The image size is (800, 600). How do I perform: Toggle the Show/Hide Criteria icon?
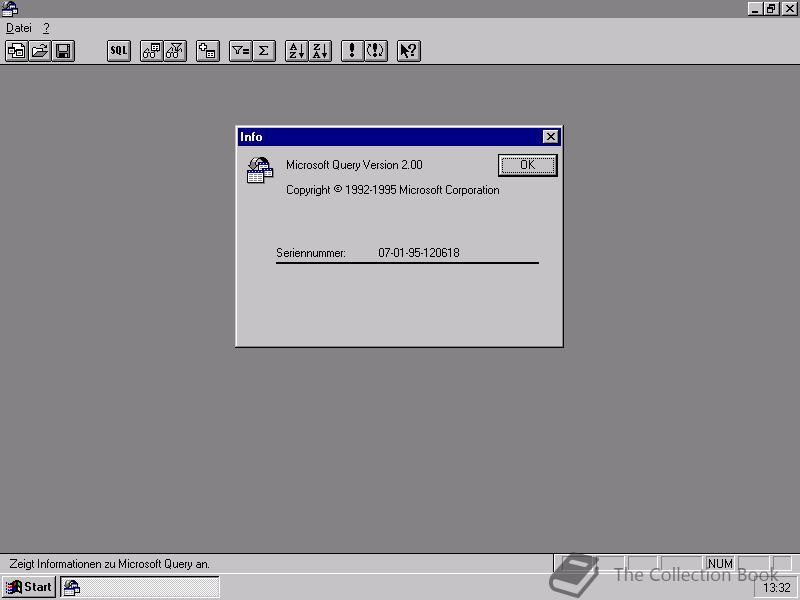click(176, 51)
